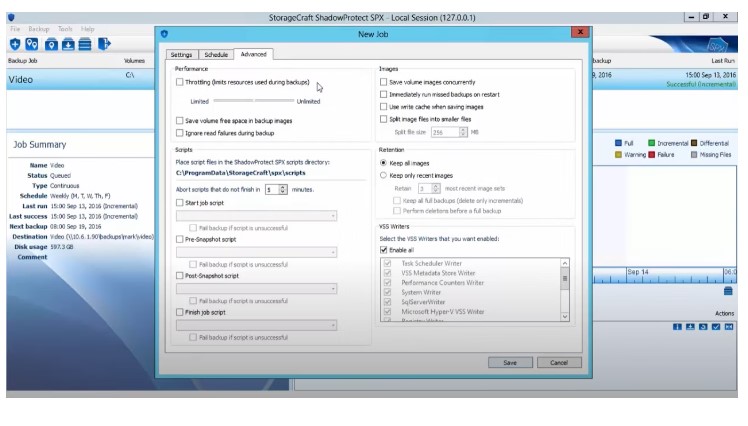This screenshot has width=748, height=426.
Task: Click the box with download arrow toolbar icon
Action: point(68,44)
